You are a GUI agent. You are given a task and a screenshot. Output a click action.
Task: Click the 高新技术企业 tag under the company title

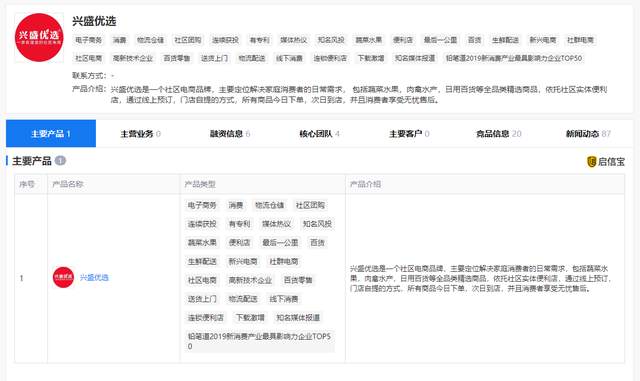point(133,58)
